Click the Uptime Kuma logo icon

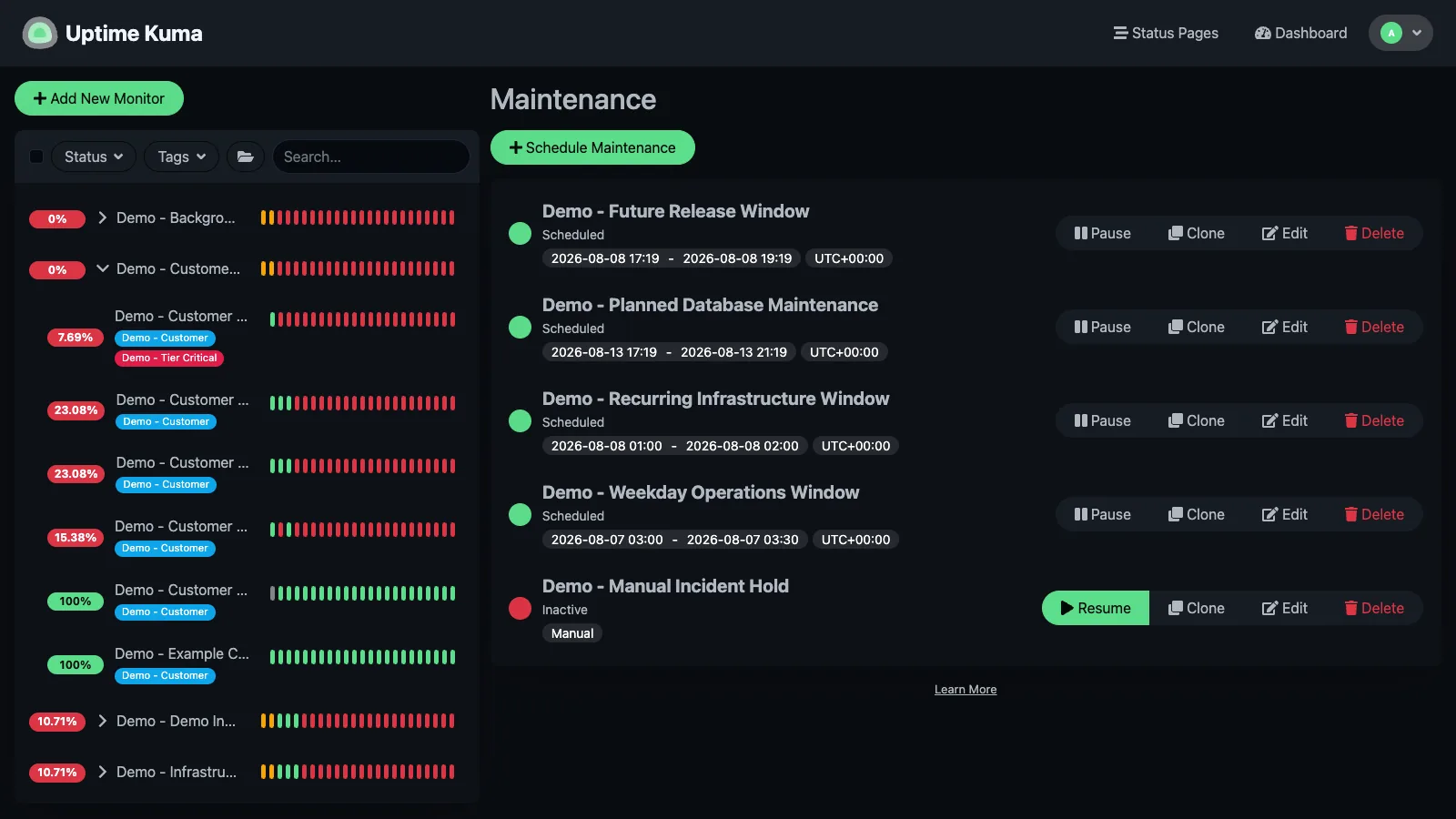40,33
